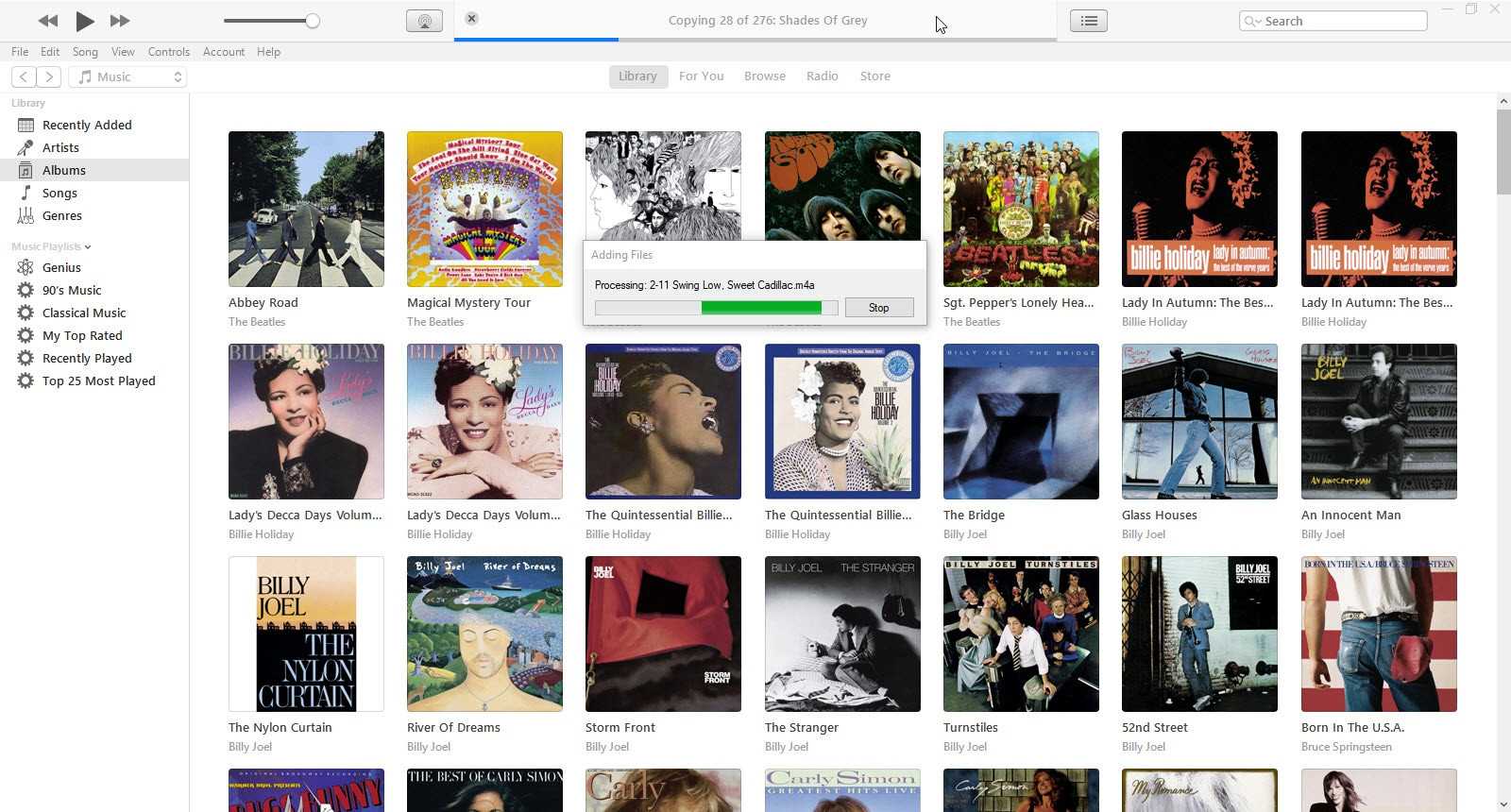Open the File menu
Viewport: 1511px width, 812px height.
[20, 52]
